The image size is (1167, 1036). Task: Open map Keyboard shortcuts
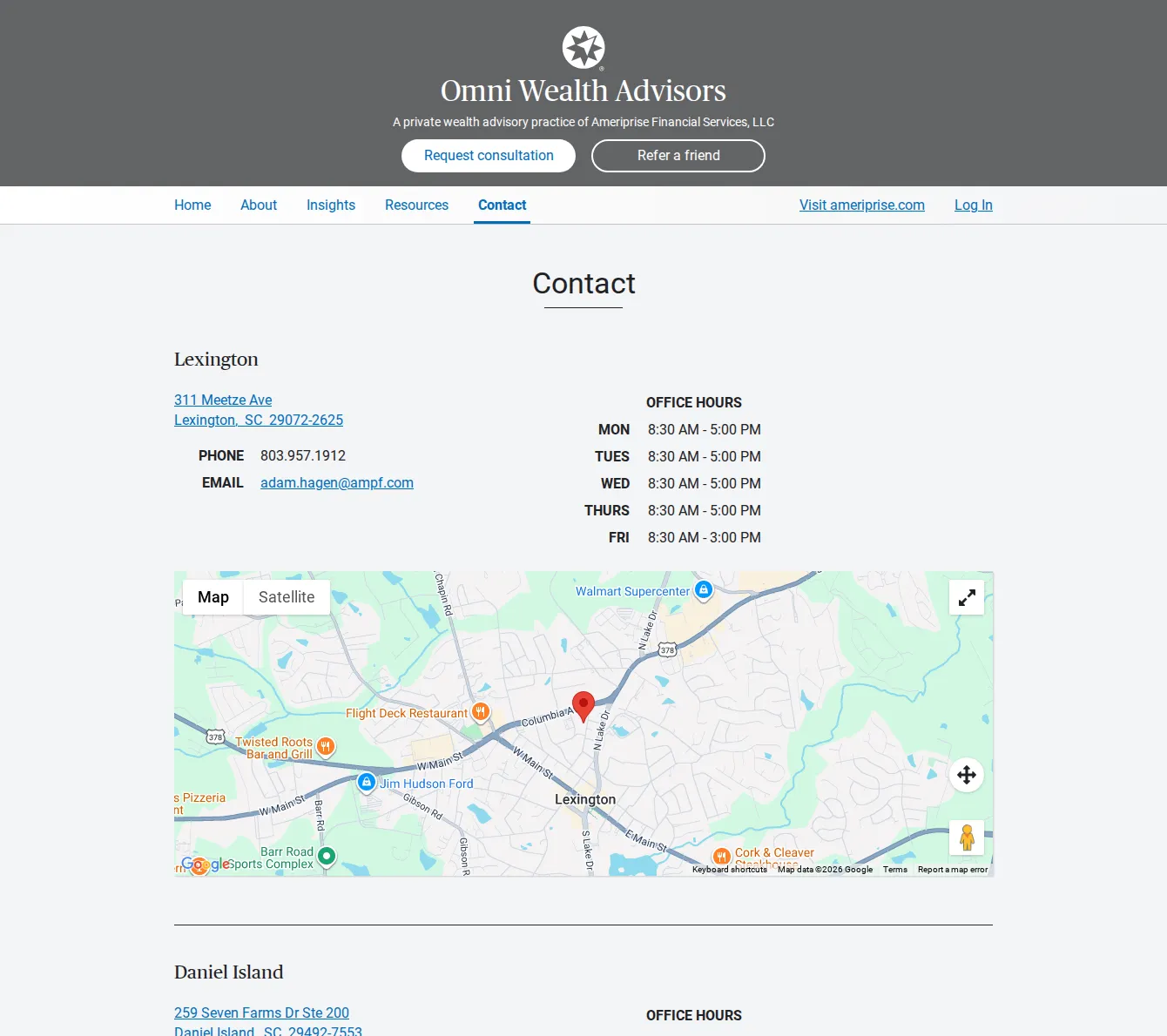(730, 870)
